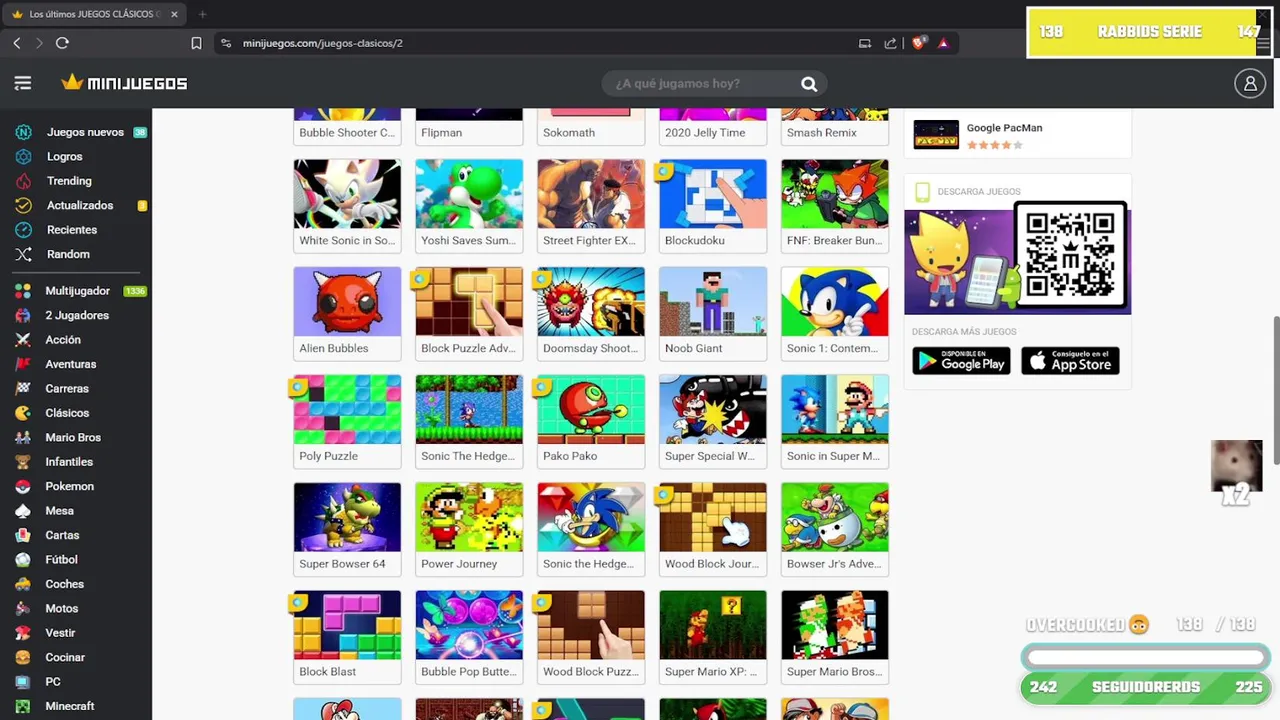Click the Cocinar category icon
Viewport: 1280px width, 720px height.
tap(23, 657)
